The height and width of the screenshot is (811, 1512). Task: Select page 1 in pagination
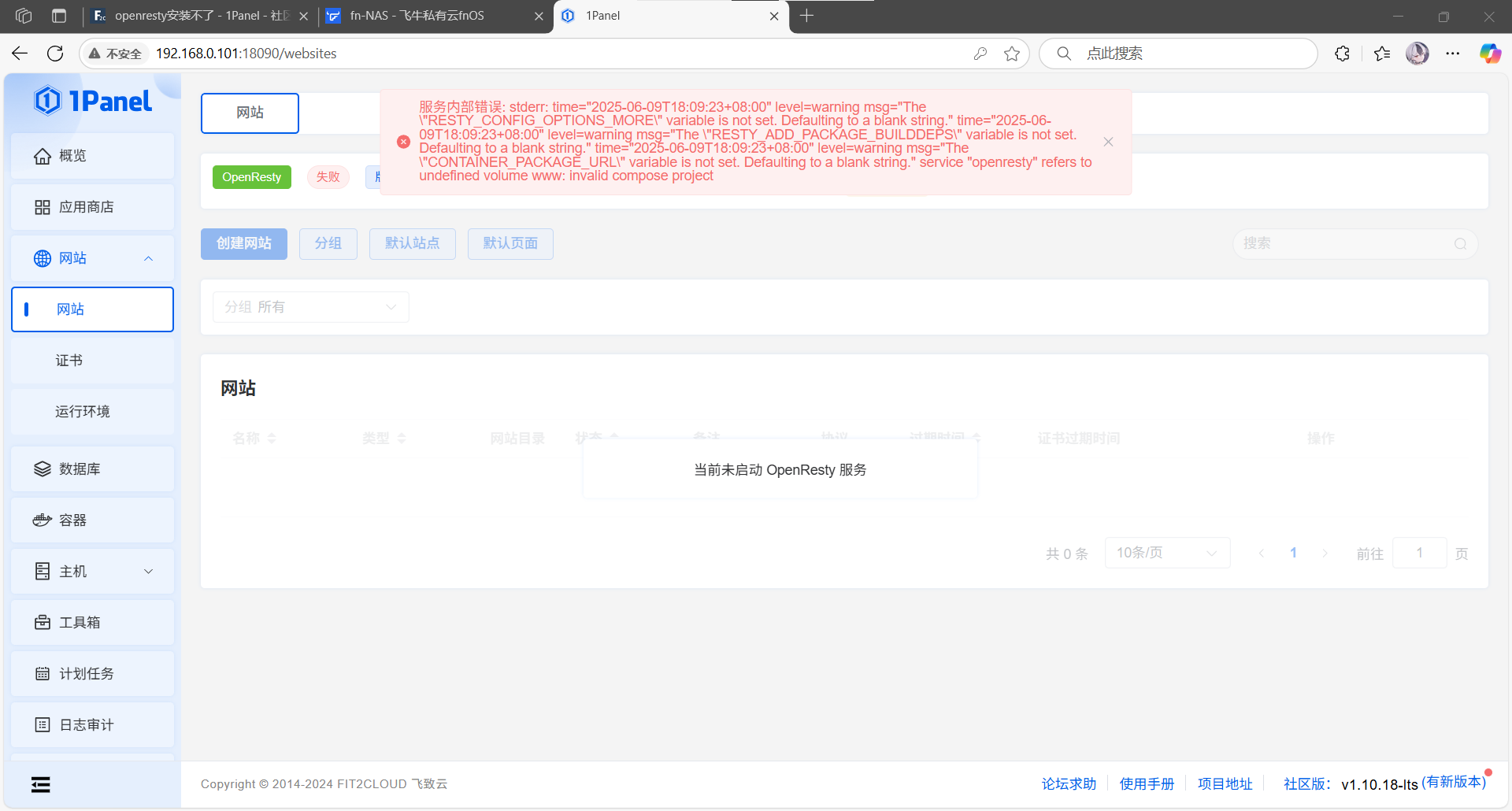1293,553
